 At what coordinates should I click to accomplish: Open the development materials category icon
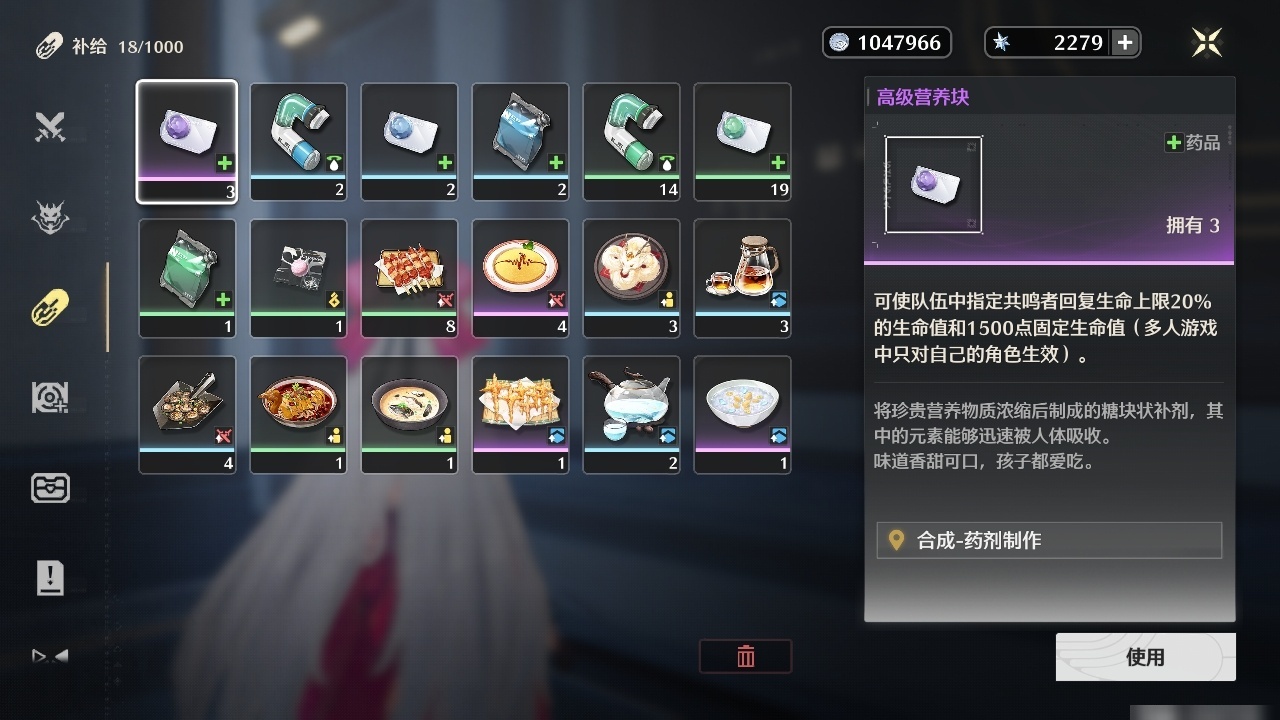[x=50, y=398]
